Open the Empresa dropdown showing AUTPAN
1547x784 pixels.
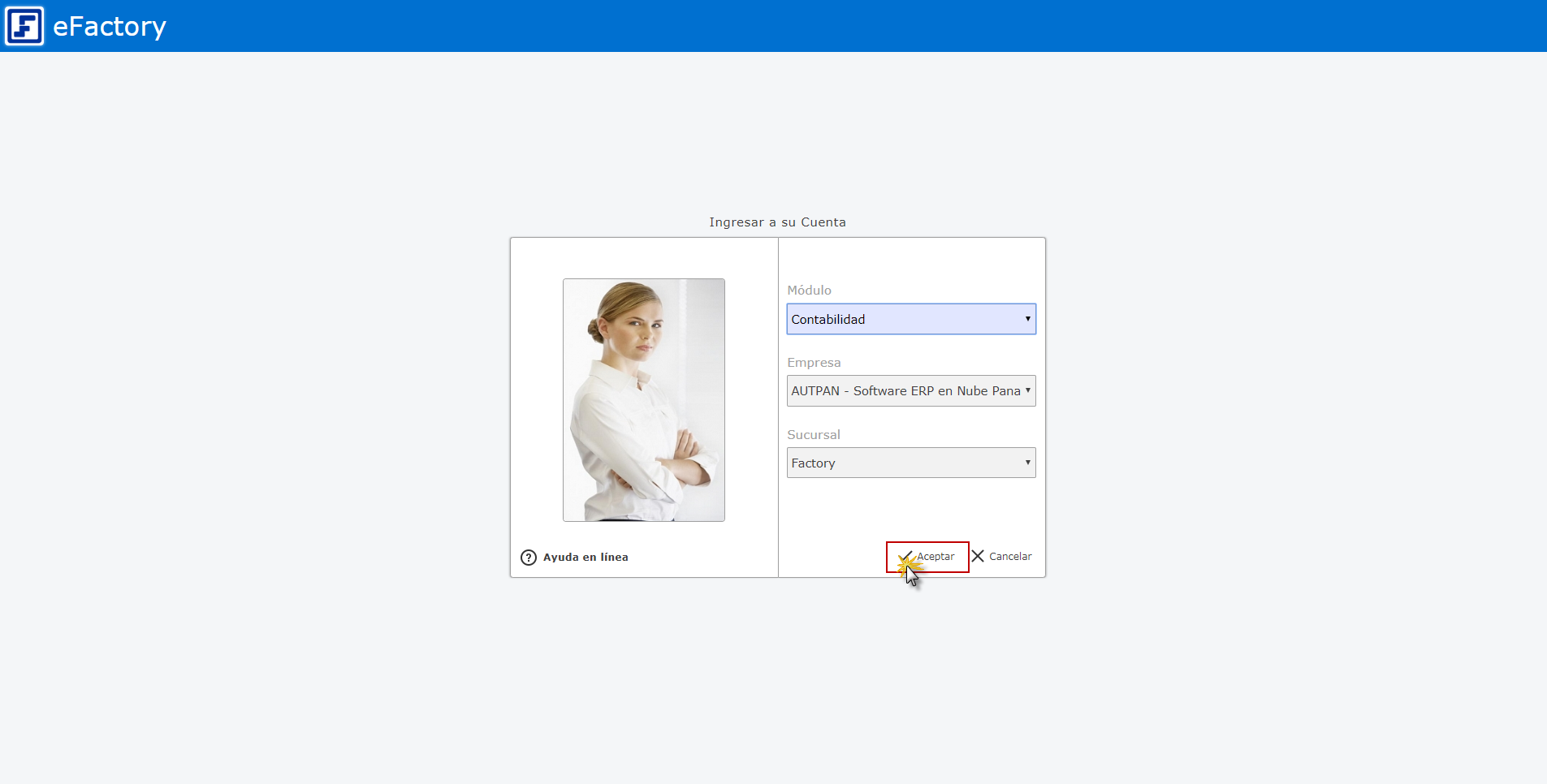pos(901,391)
